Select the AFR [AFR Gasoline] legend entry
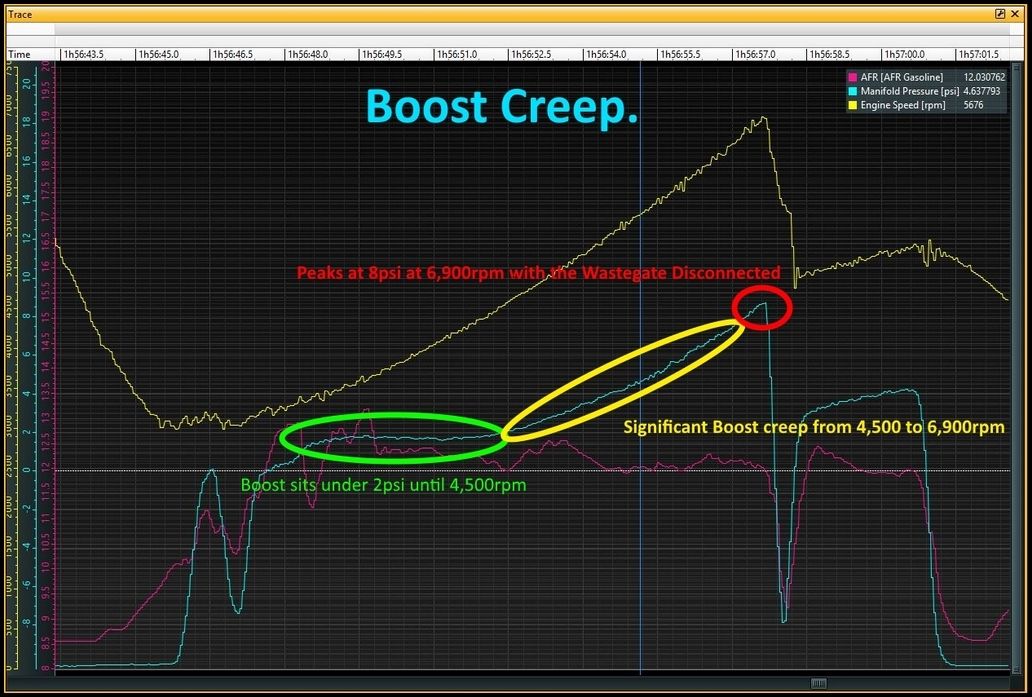 click(x=901, y=77)
